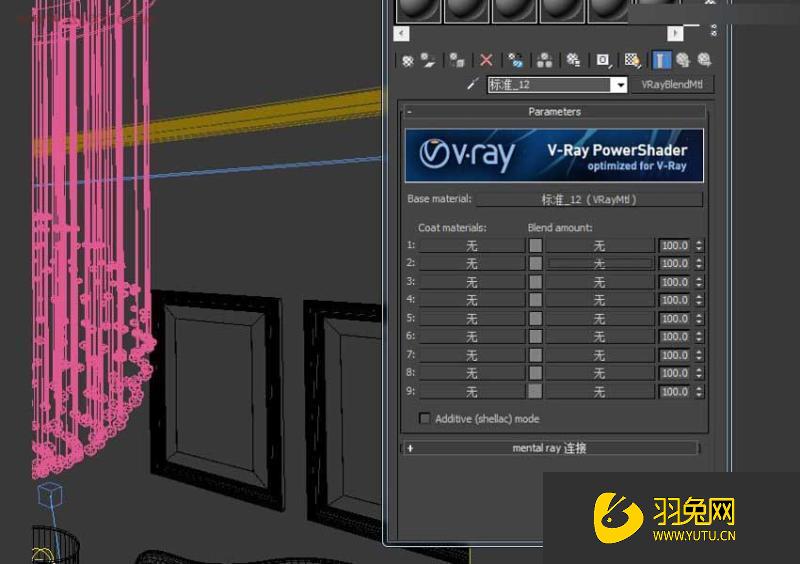Screen dimensions: 800x564
Task: Click Put Material to Scene icon
Action: 428,61
